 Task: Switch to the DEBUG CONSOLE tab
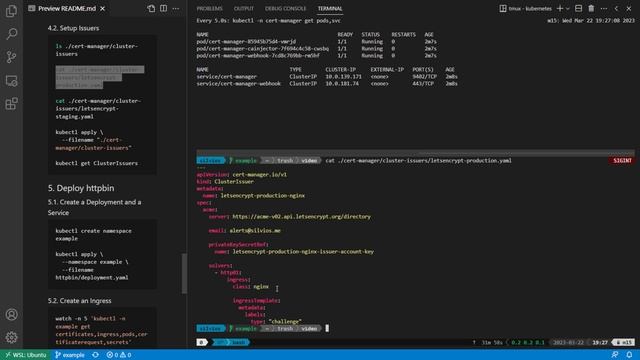[x=285, y=9]
